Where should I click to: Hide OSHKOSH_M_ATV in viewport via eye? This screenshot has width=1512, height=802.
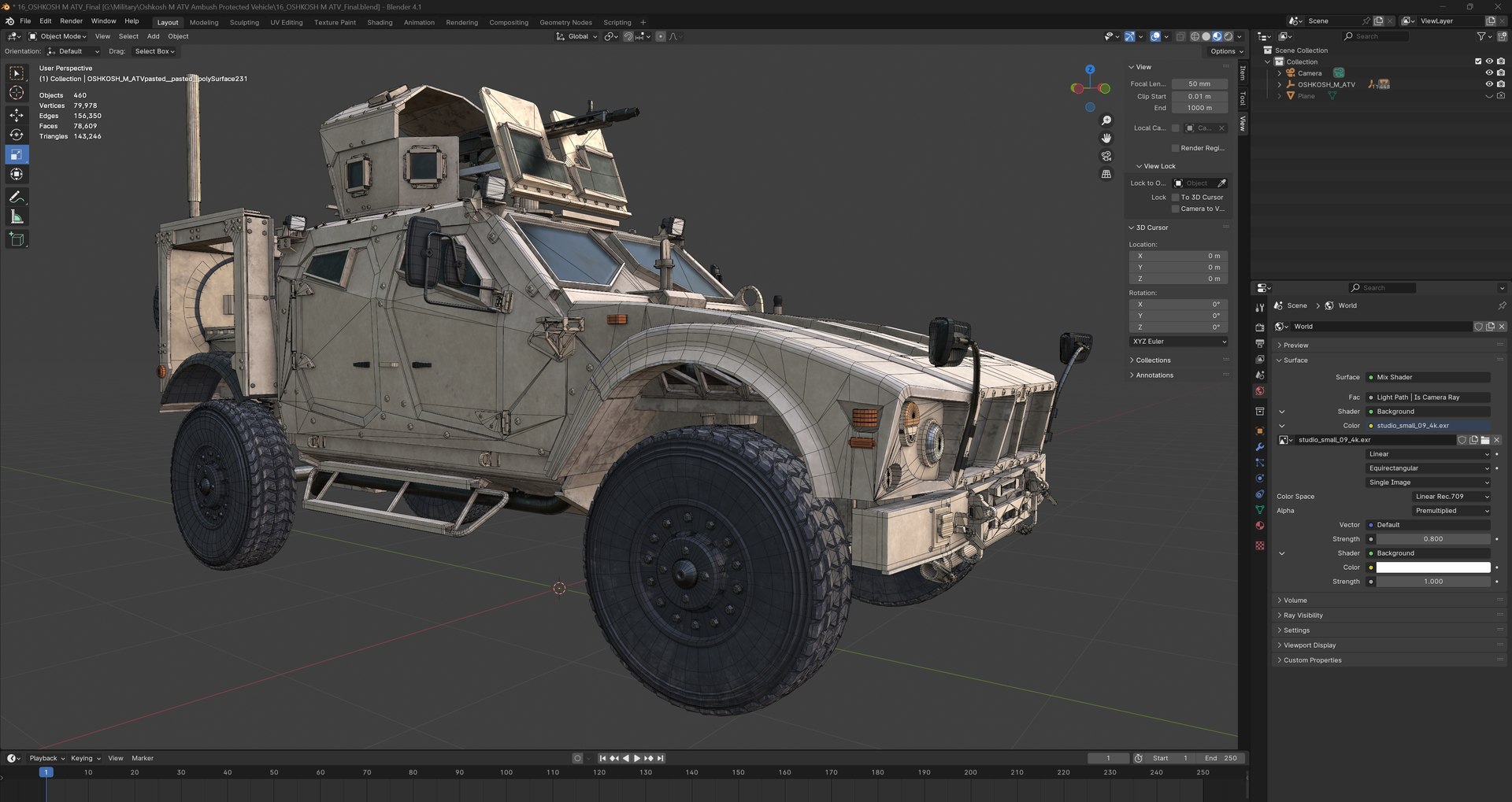tap(1489, 84)
